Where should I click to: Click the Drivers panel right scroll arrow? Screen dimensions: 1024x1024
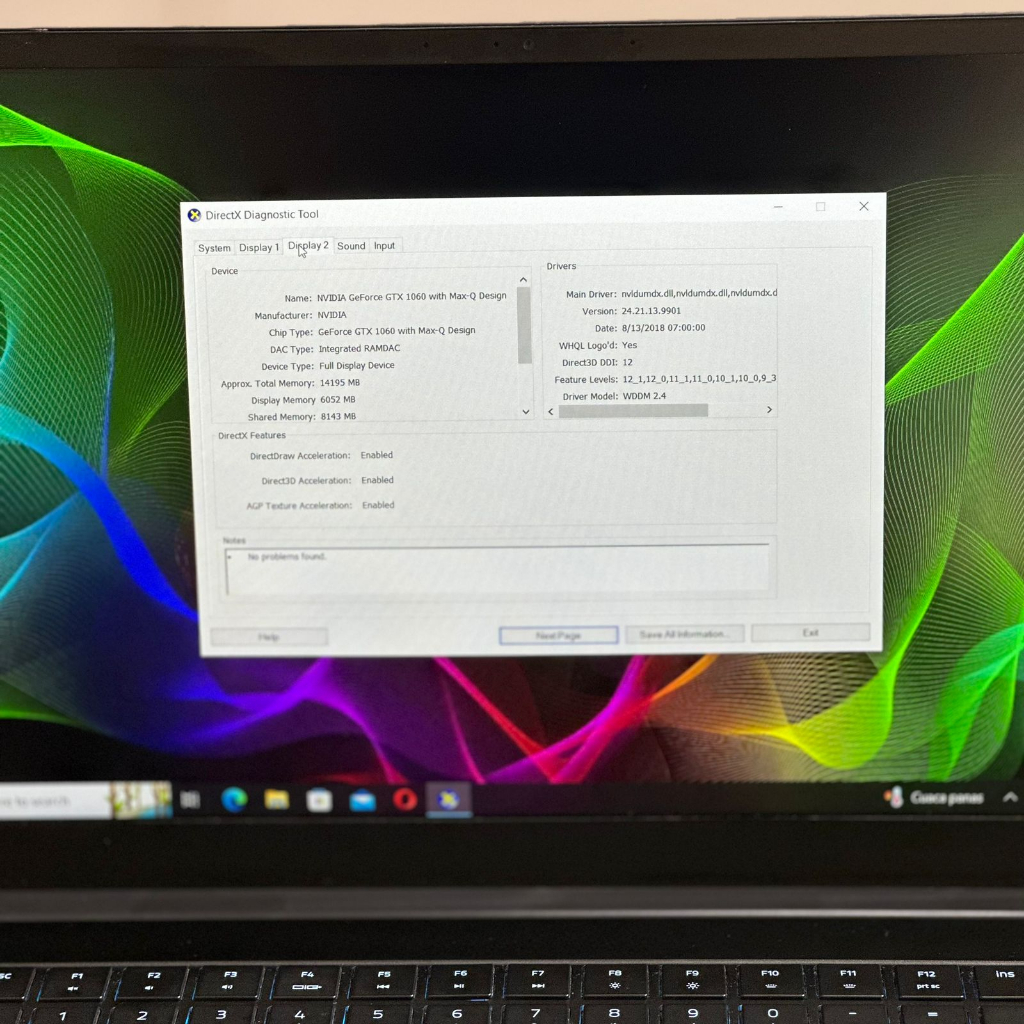point(769,410)
